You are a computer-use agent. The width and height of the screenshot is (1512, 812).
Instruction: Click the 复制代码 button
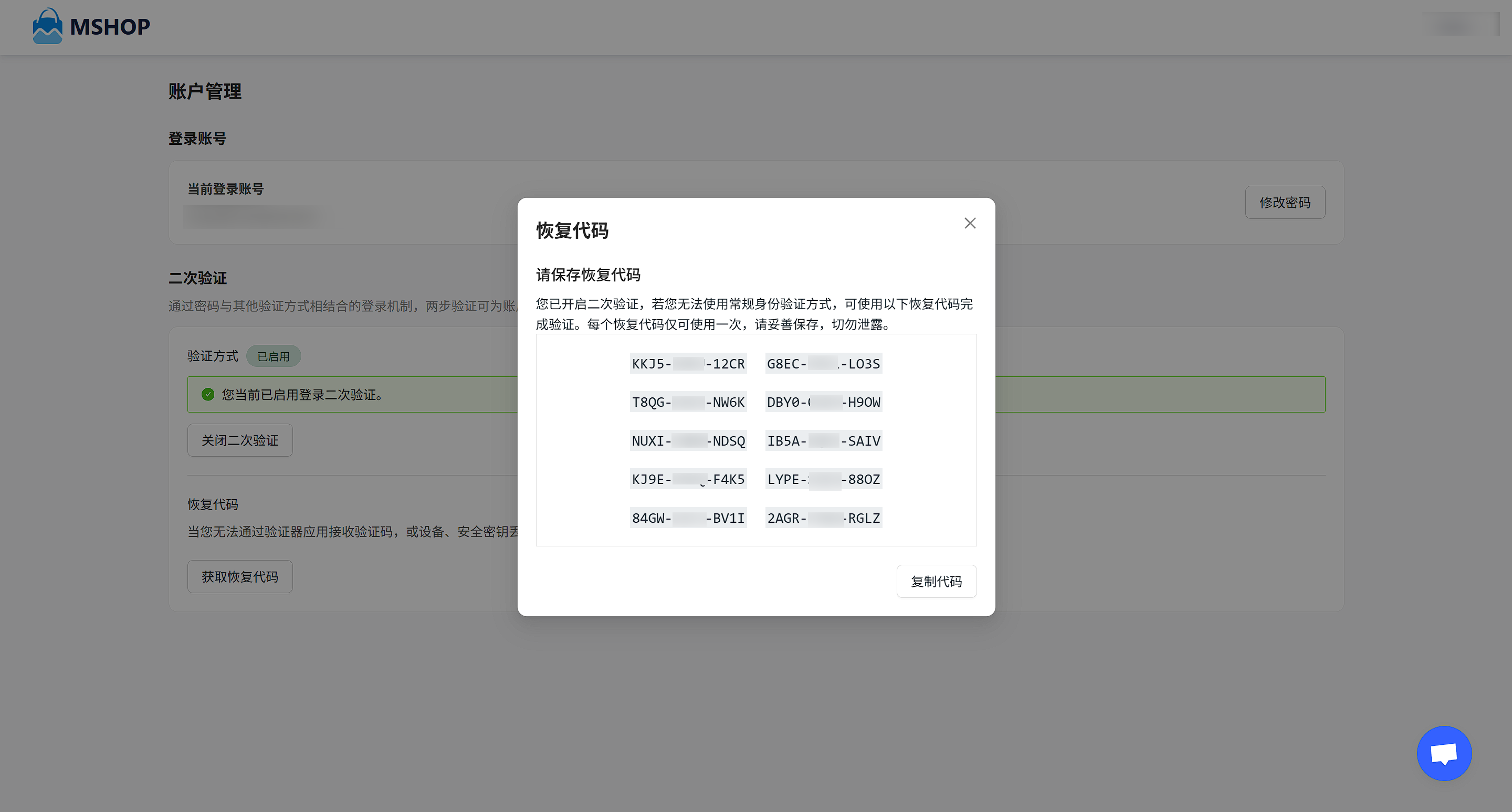pos(936,581)
